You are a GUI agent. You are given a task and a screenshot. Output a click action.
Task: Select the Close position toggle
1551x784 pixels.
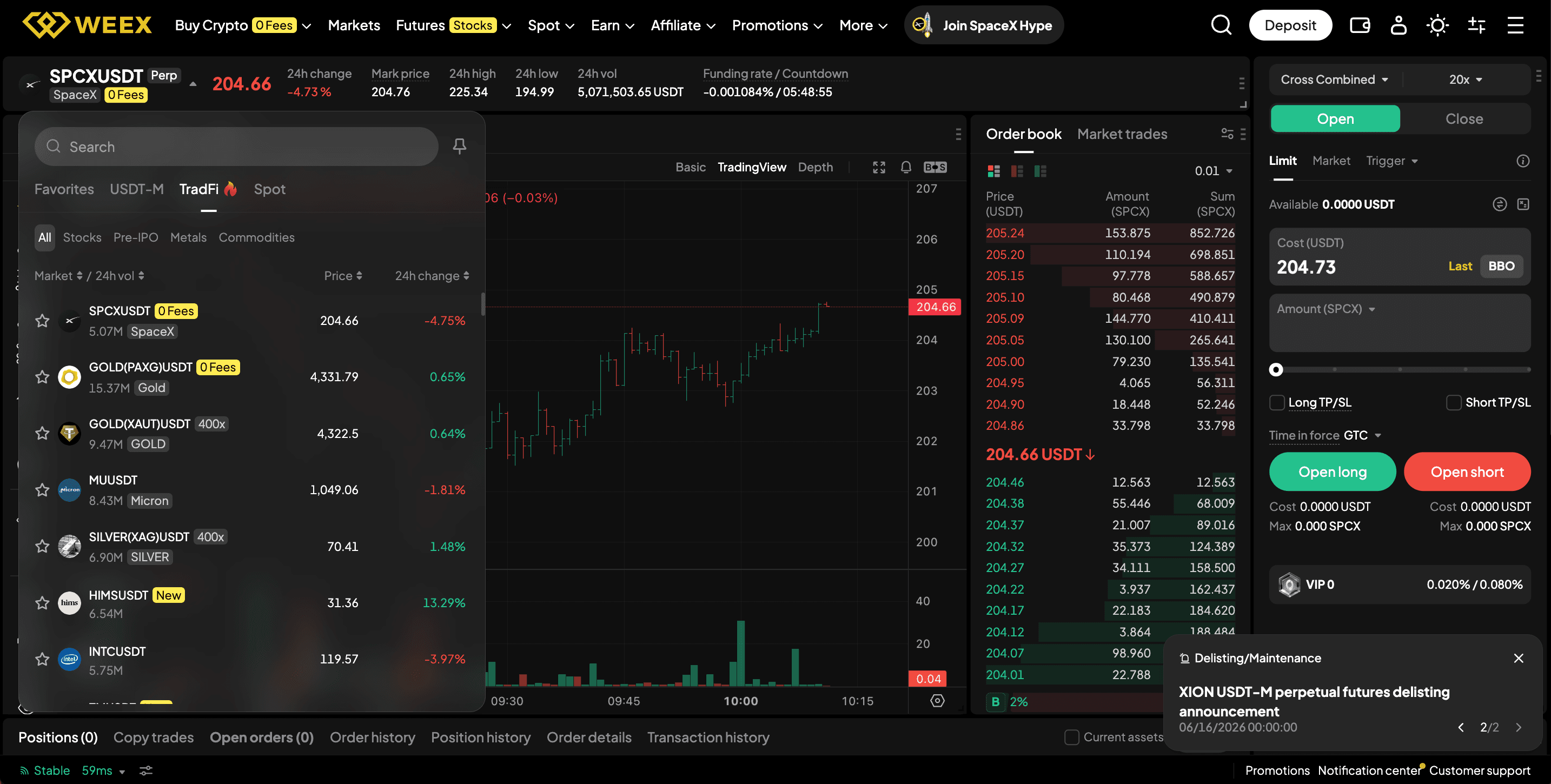point(1464,118)
